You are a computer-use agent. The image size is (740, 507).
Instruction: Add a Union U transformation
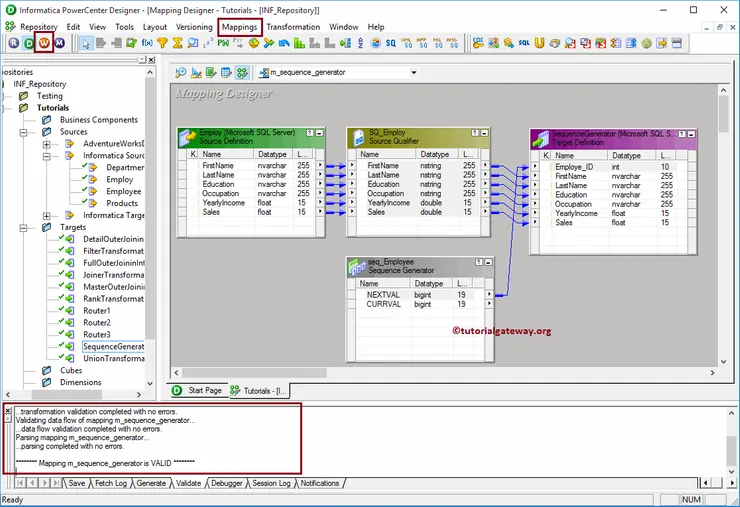539,43
